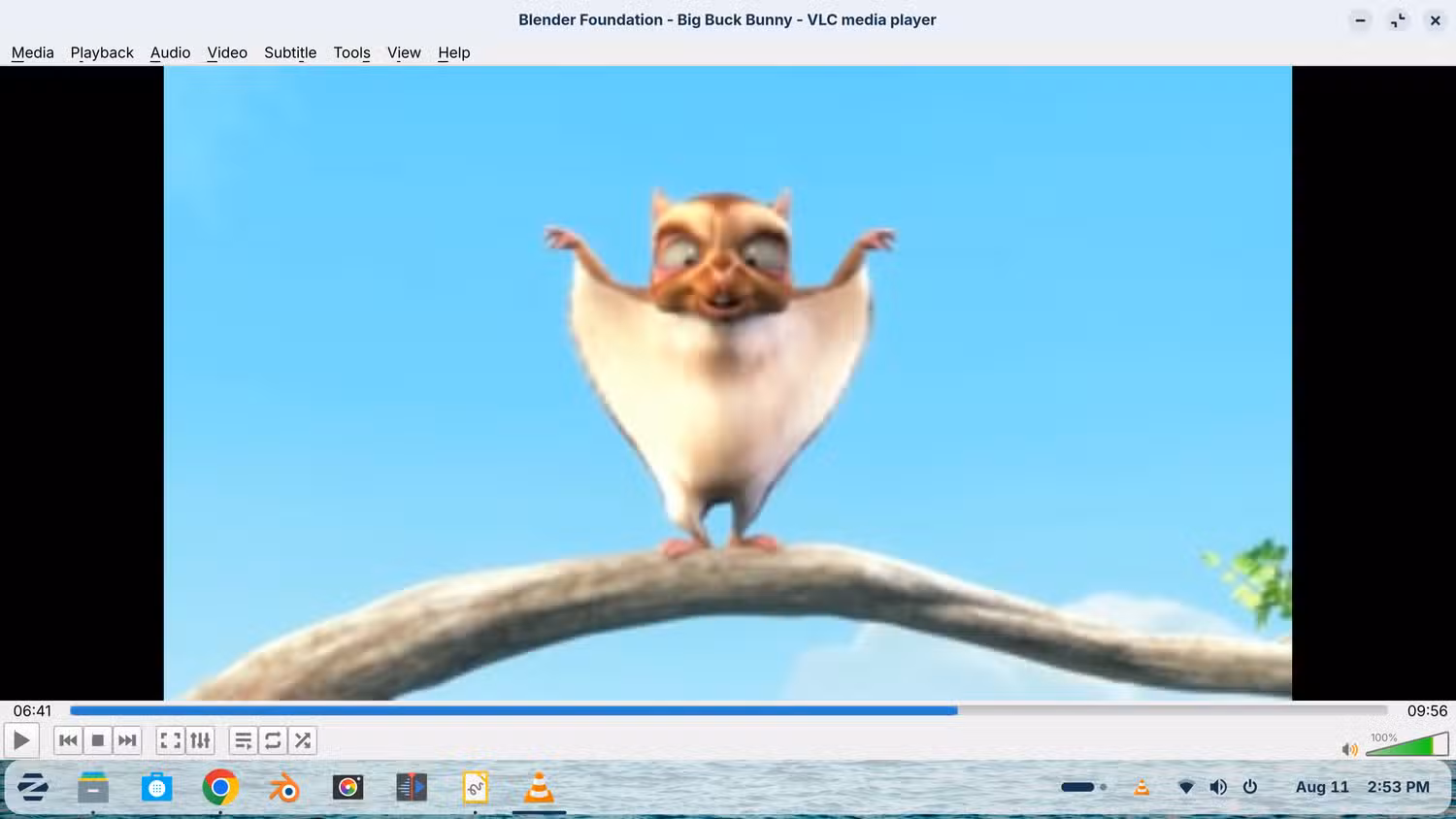
Task: Click the Big Buck Bunny video frame
Action: pos(728,382)
